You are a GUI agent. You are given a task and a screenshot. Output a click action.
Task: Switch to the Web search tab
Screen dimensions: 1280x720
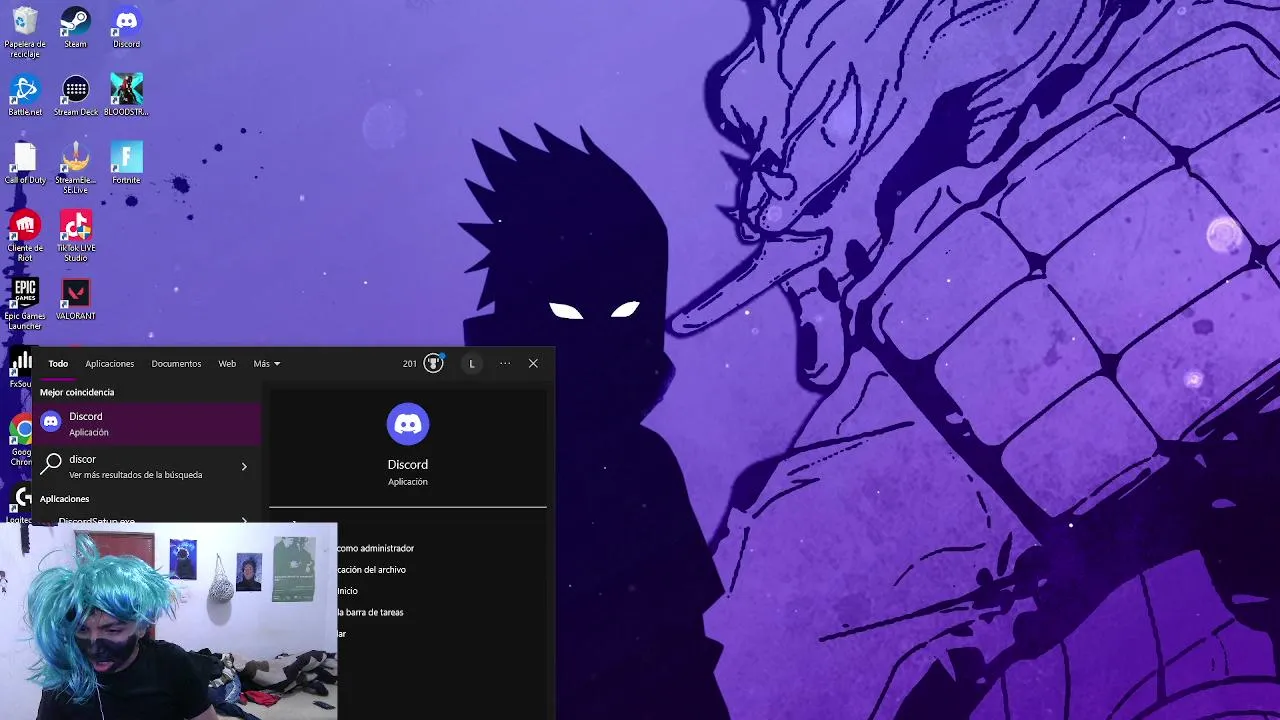(x=227, y=364)
